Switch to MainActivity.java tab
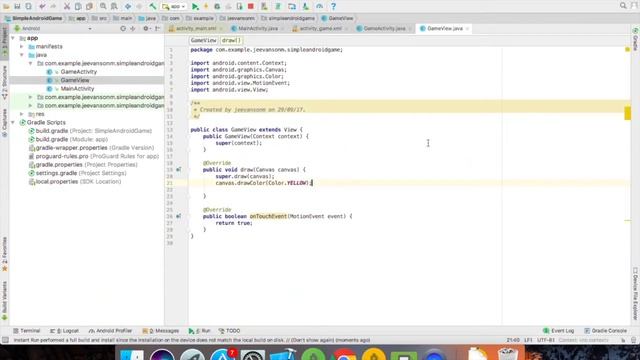Screen dimensions: 640x360 pyautogui.click(x=257, y=29)
